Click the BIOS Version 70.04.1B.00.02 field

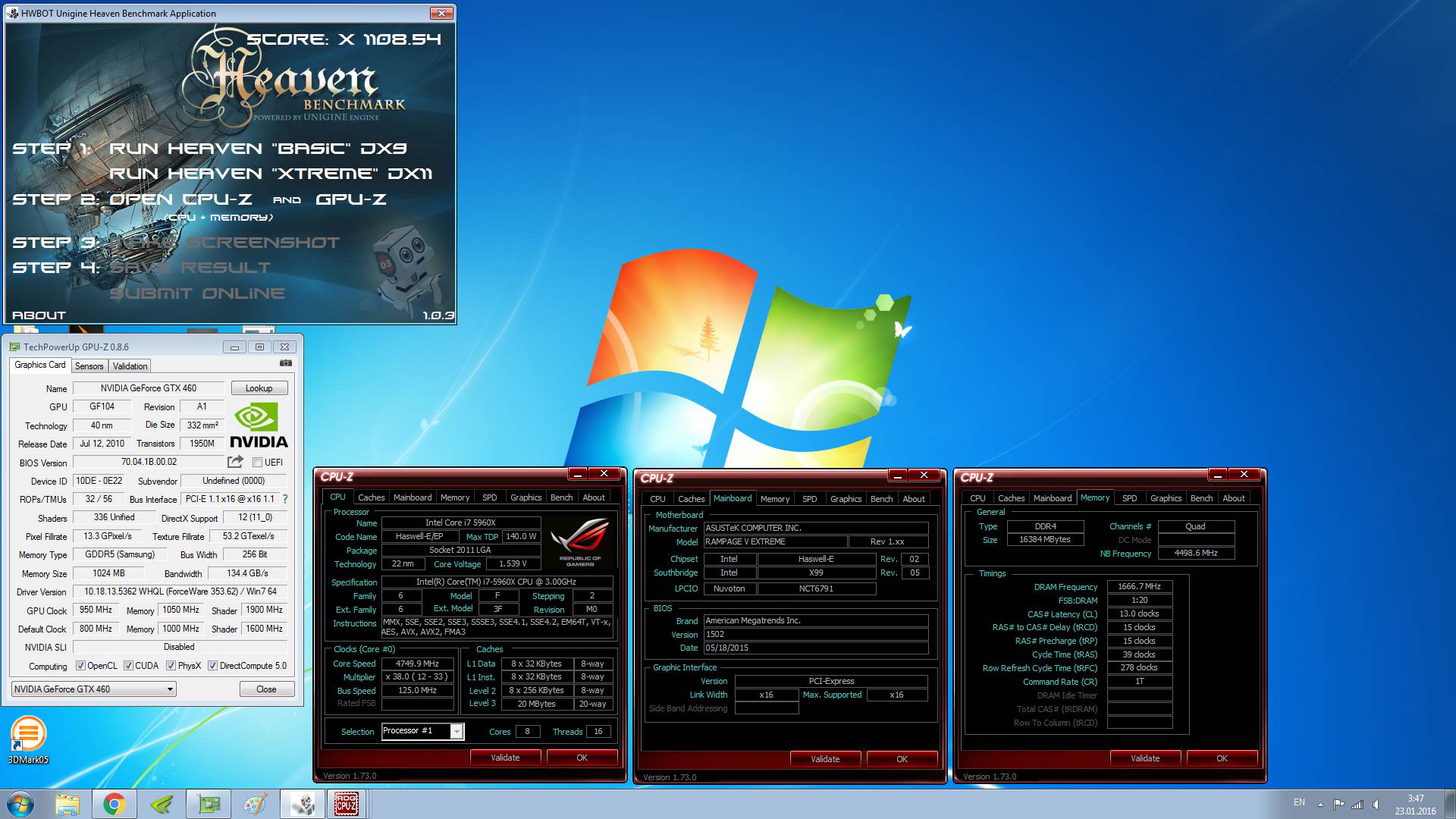149,462
